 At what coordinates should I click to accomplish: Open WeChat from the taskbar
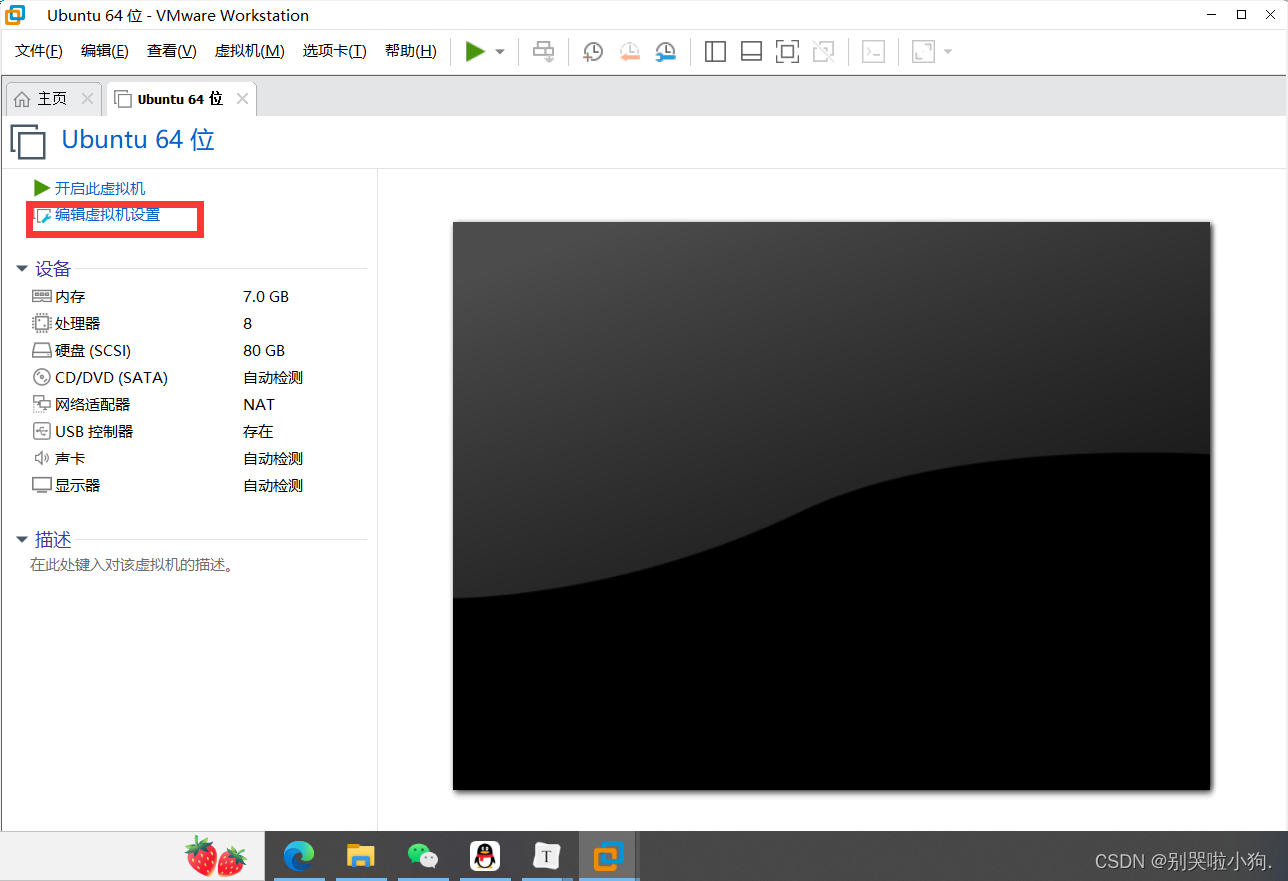pyautogui.click(x=423, y=856)
